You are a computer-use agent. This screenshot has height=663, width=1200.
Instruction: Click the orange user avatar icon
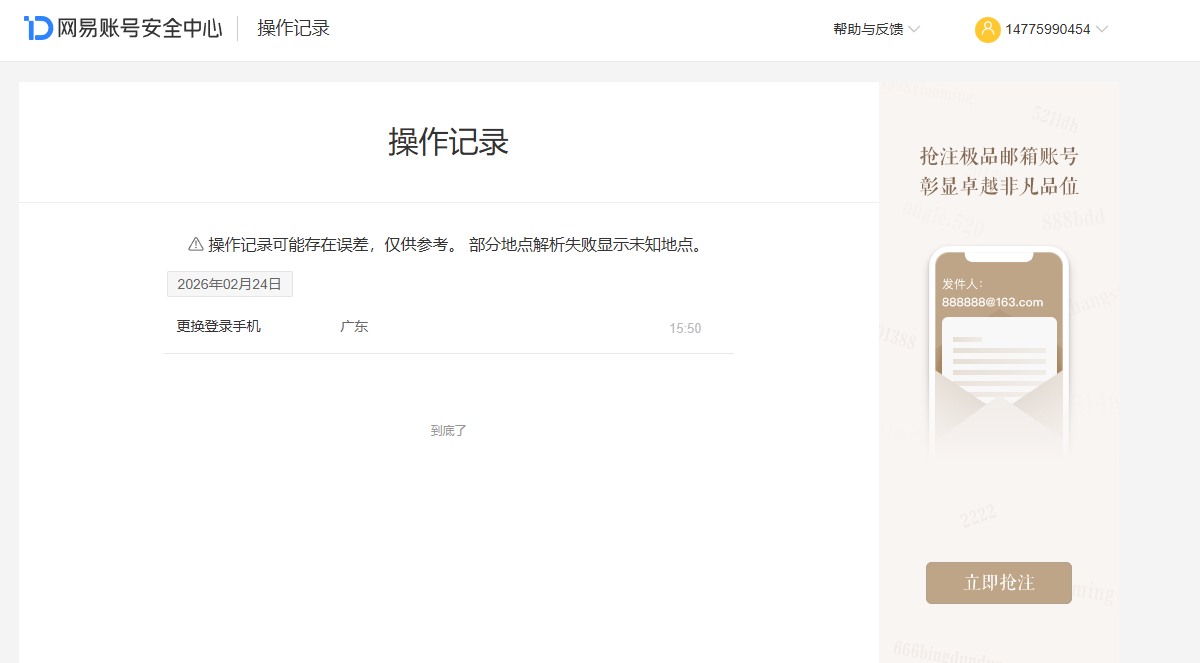(987, 29)
